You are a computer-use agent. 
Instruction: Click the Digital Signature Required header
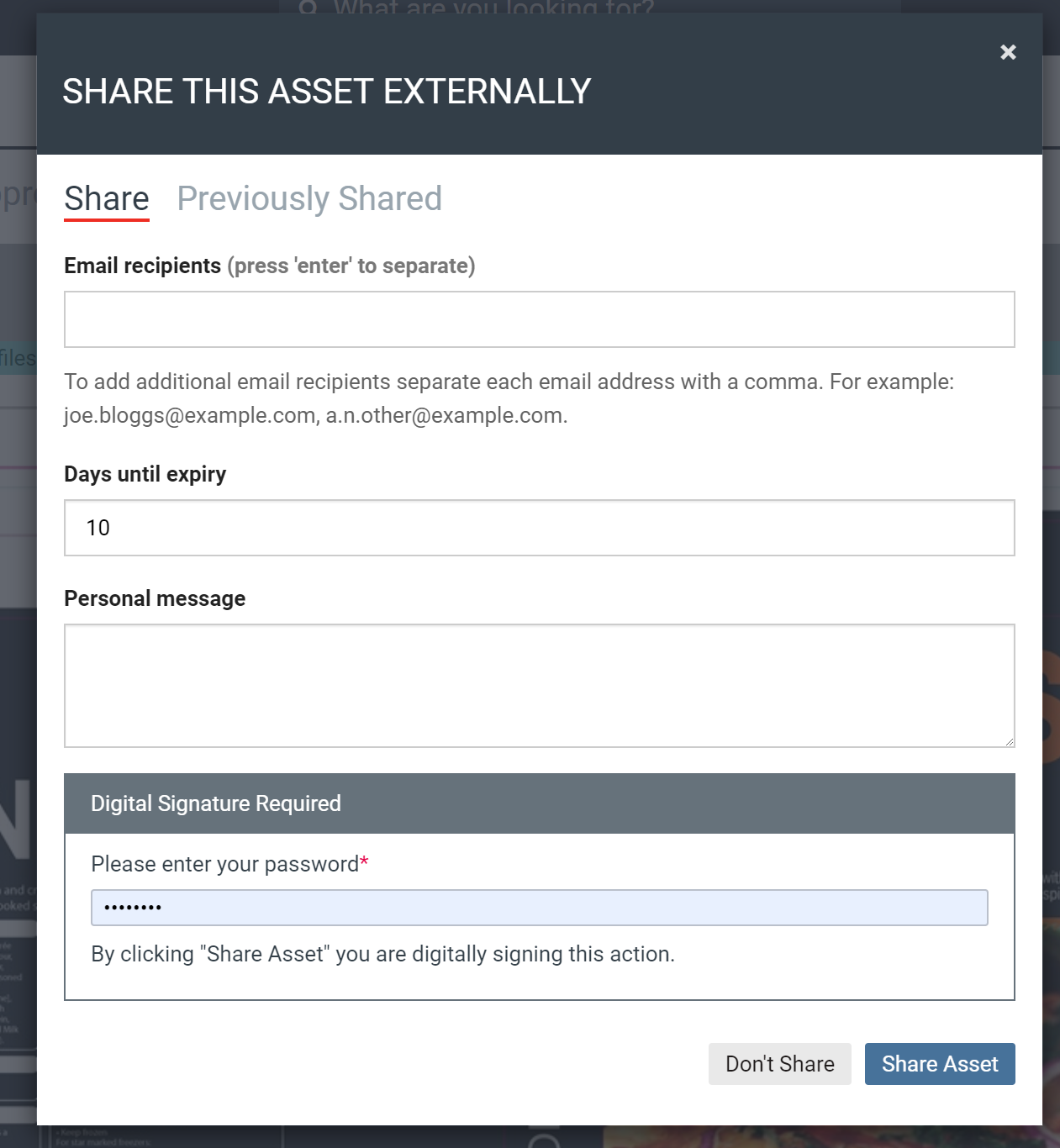tap(216, 804)
